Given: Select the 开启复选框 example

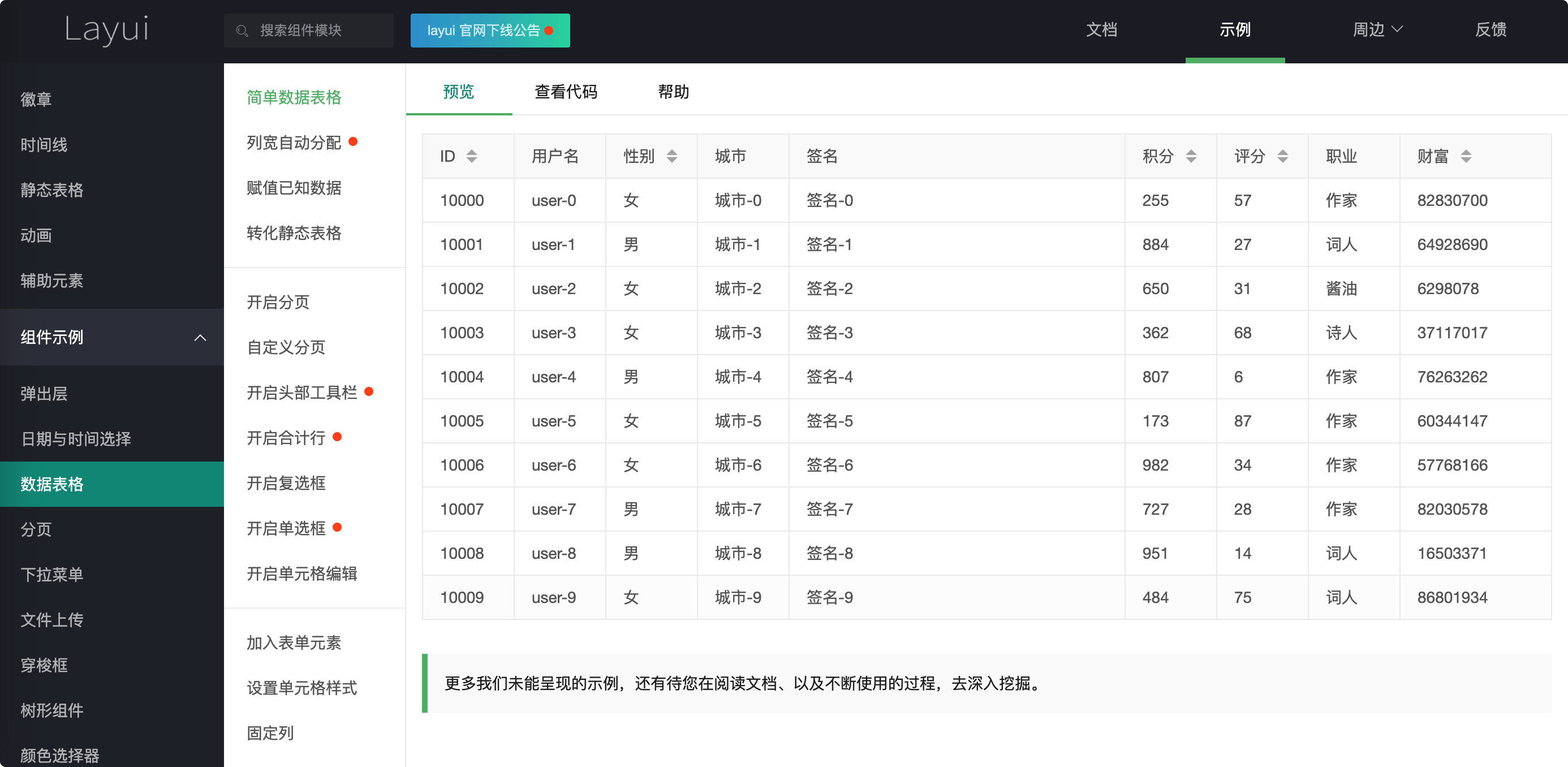Looking at the screenshot, I should click(x=286, y=483).
